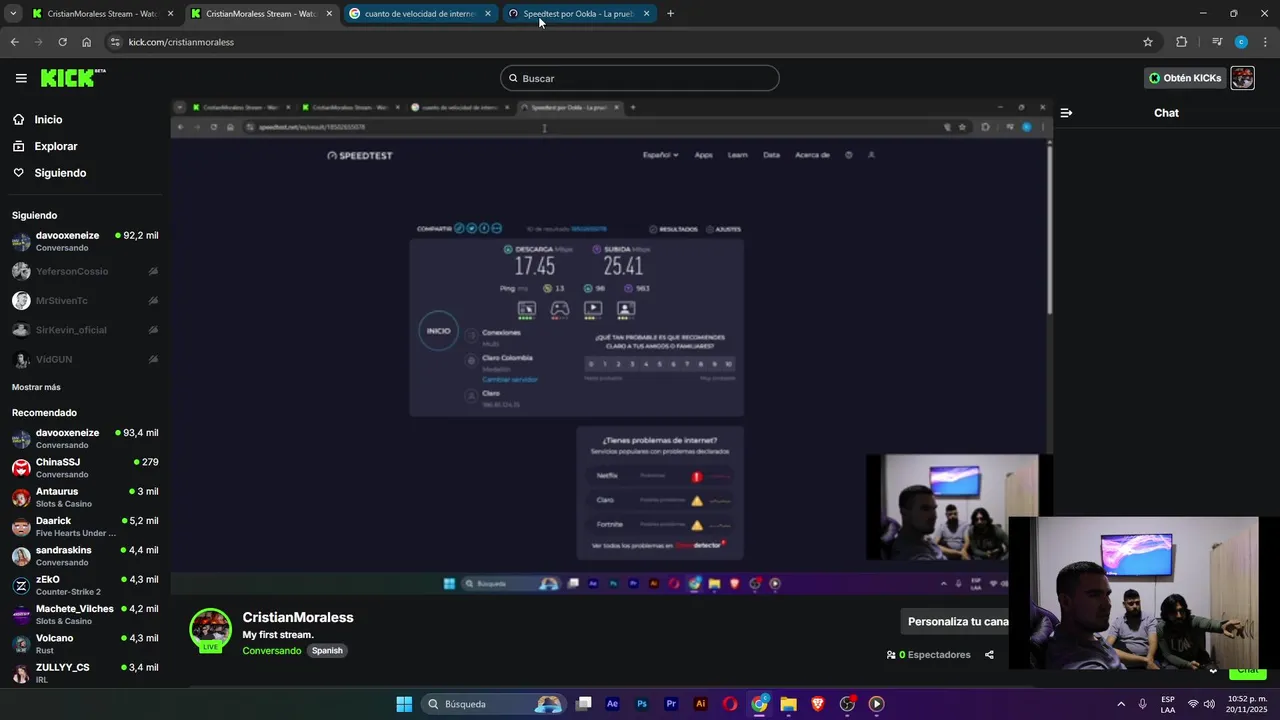Open recommended channel Daarick

pyautogui.click(x=85, y=526)
